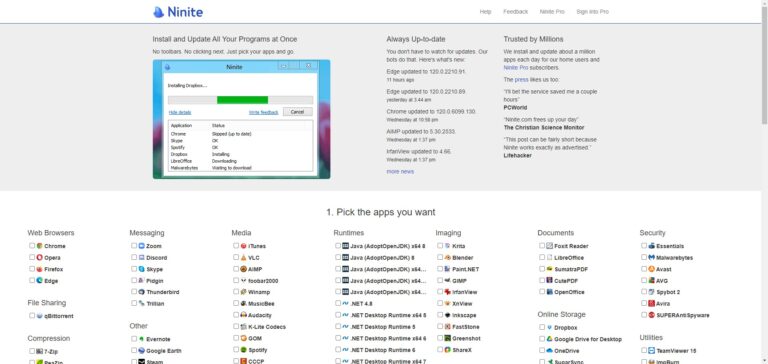The image size is (768, 364).
Task: Click the qBittorrent app icon
Action: tap(40, 316)
